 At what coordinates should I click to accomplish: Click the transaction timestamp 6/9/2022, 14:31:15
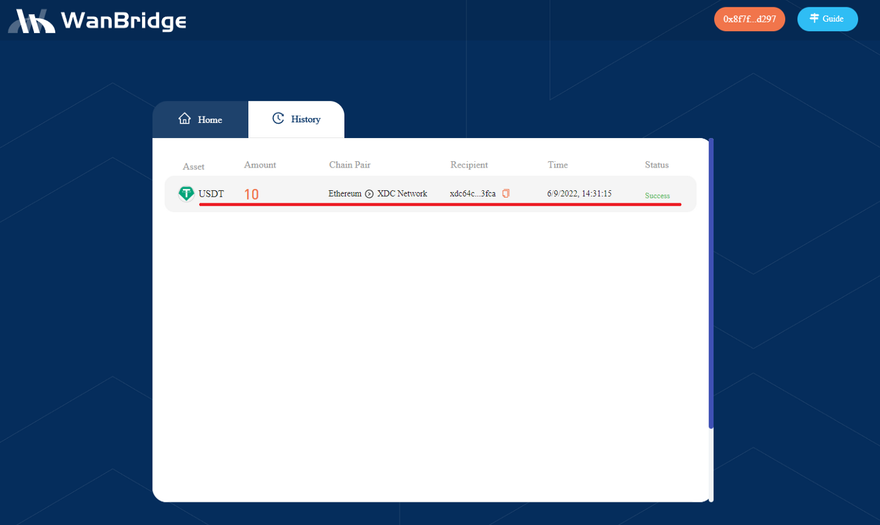click(579, 194)
